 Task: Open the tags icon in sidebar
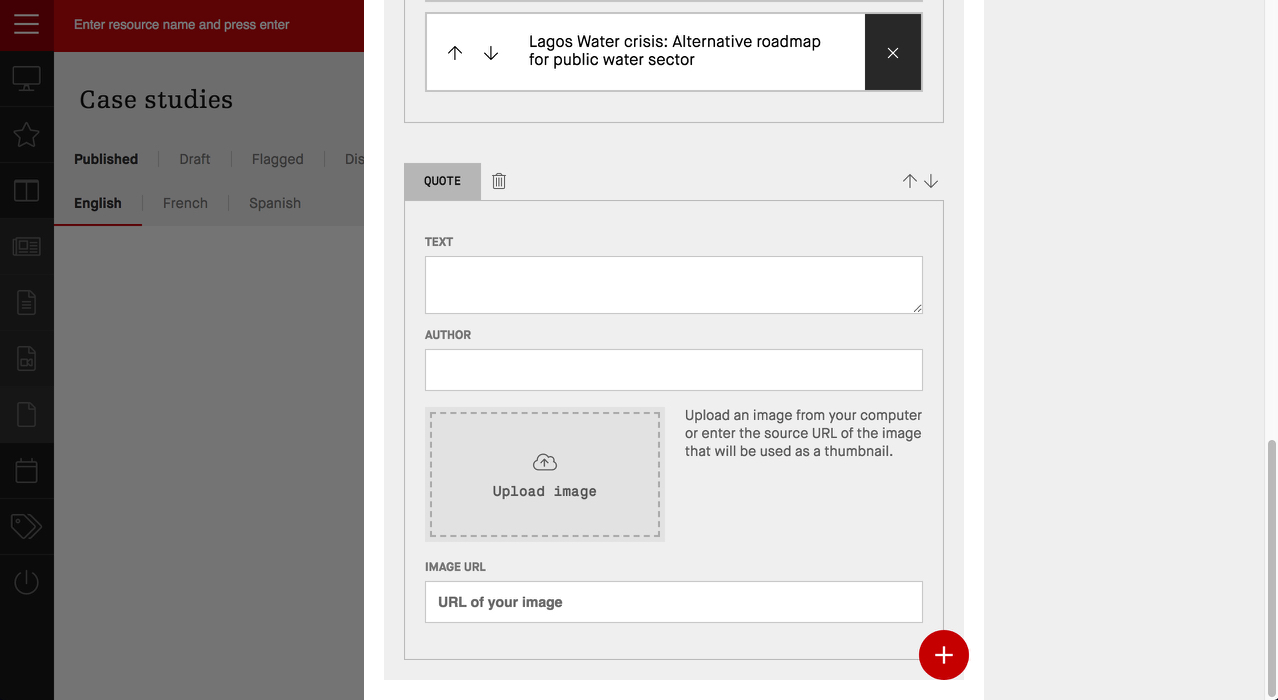[27, 526]
